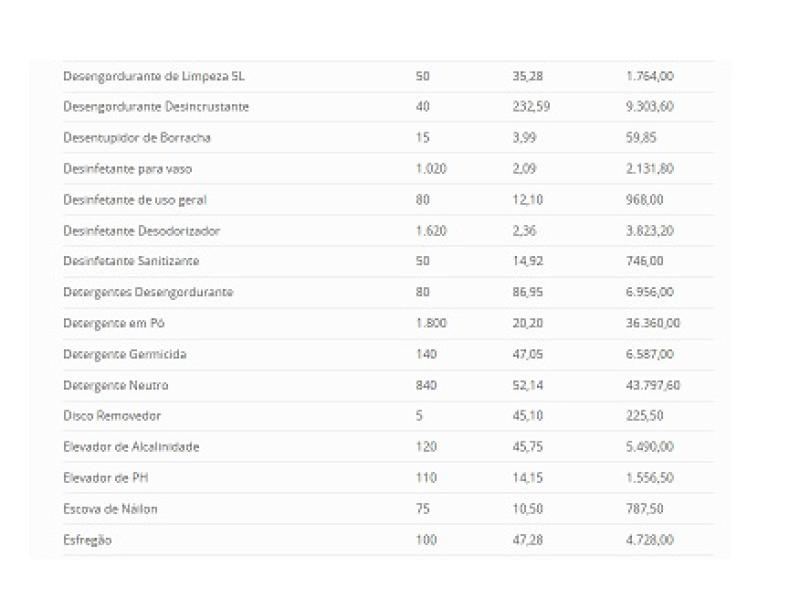Click Detergente Neutro product name
800x600 pixels.
(x=116, y=385)
